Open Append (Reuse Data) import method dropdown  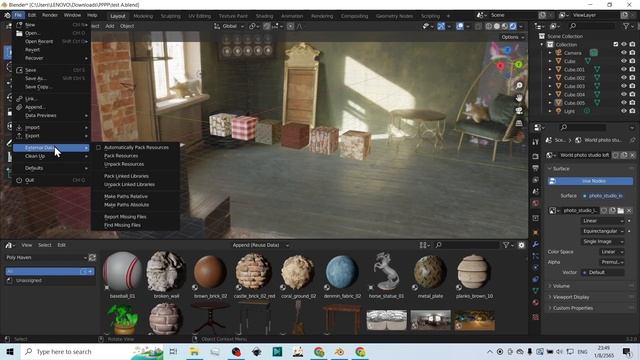260,245
